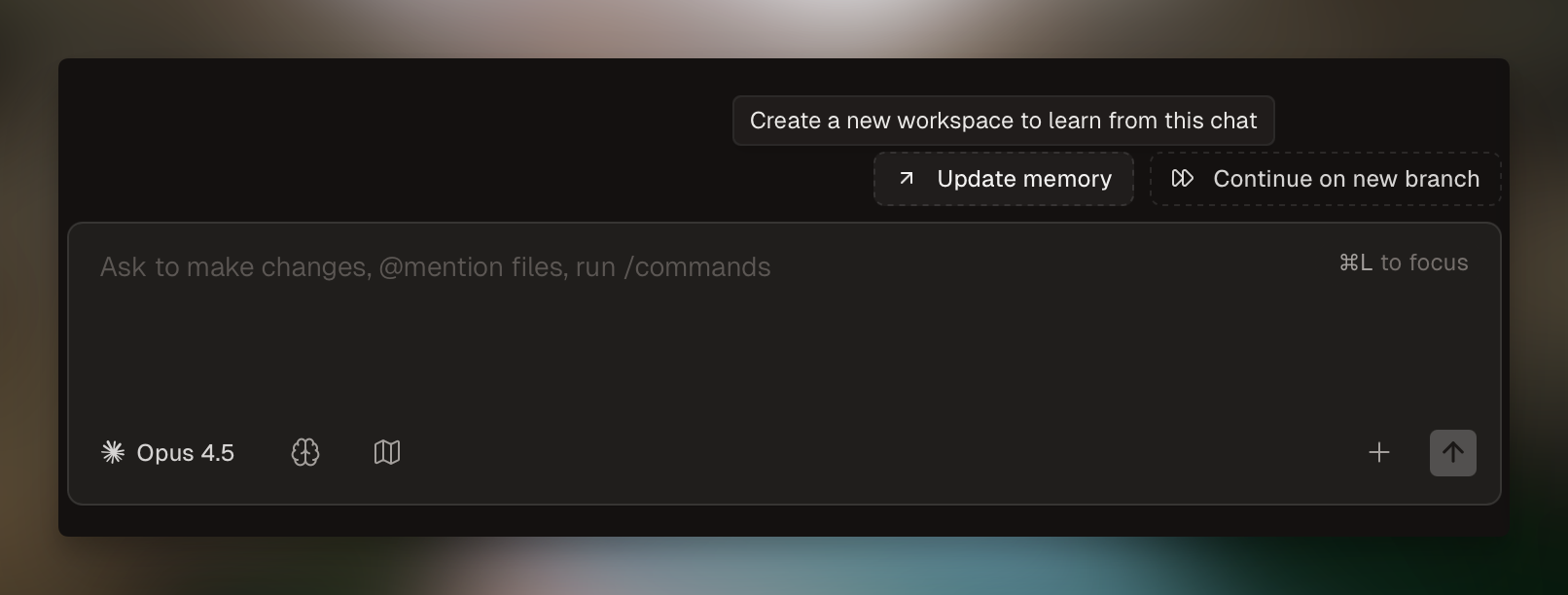Toggle the brain thinking mode icon
This screenshot has width=1568, height=595.
(x=305, y=452)
